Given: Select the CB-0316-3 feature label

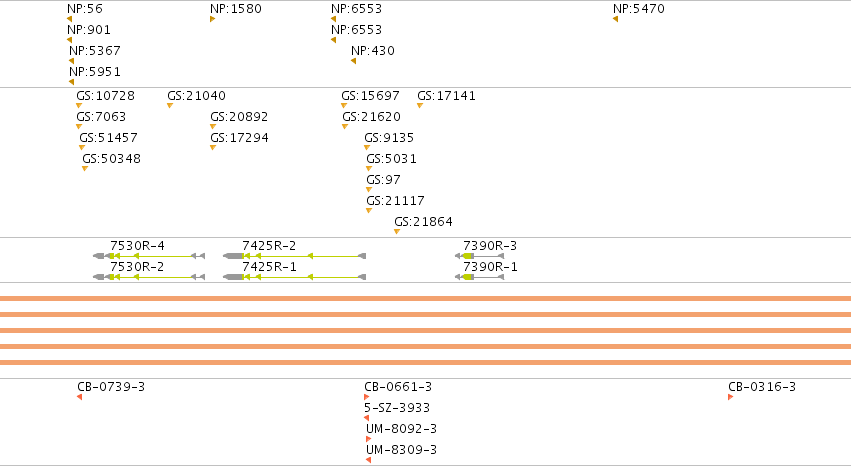Looking at the screenshot, I should (762, 387).
